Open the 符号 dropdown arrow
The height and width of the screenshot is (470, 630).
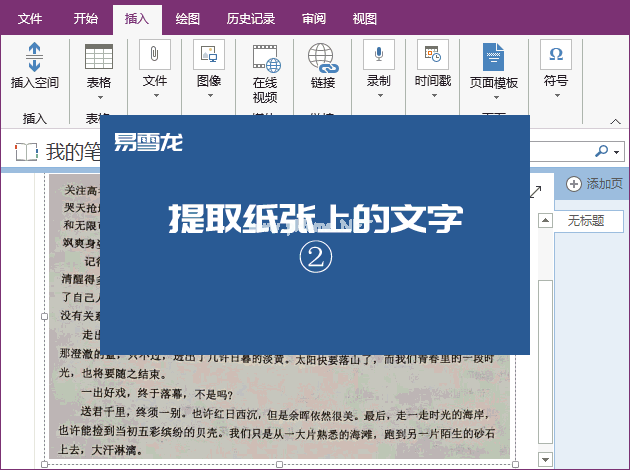click(557, 96)
